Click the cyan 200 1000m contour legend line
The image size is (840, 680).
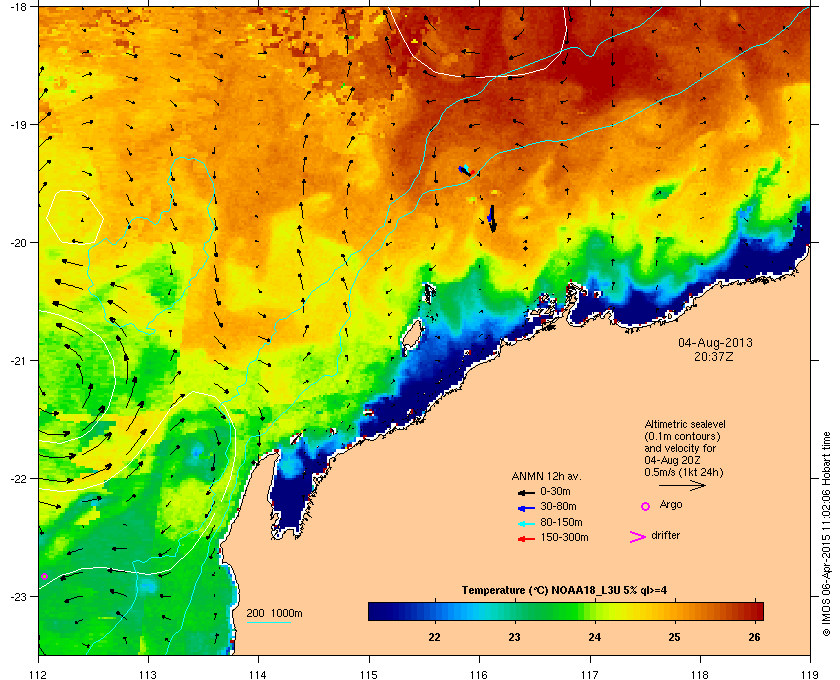tap(268, 622)
